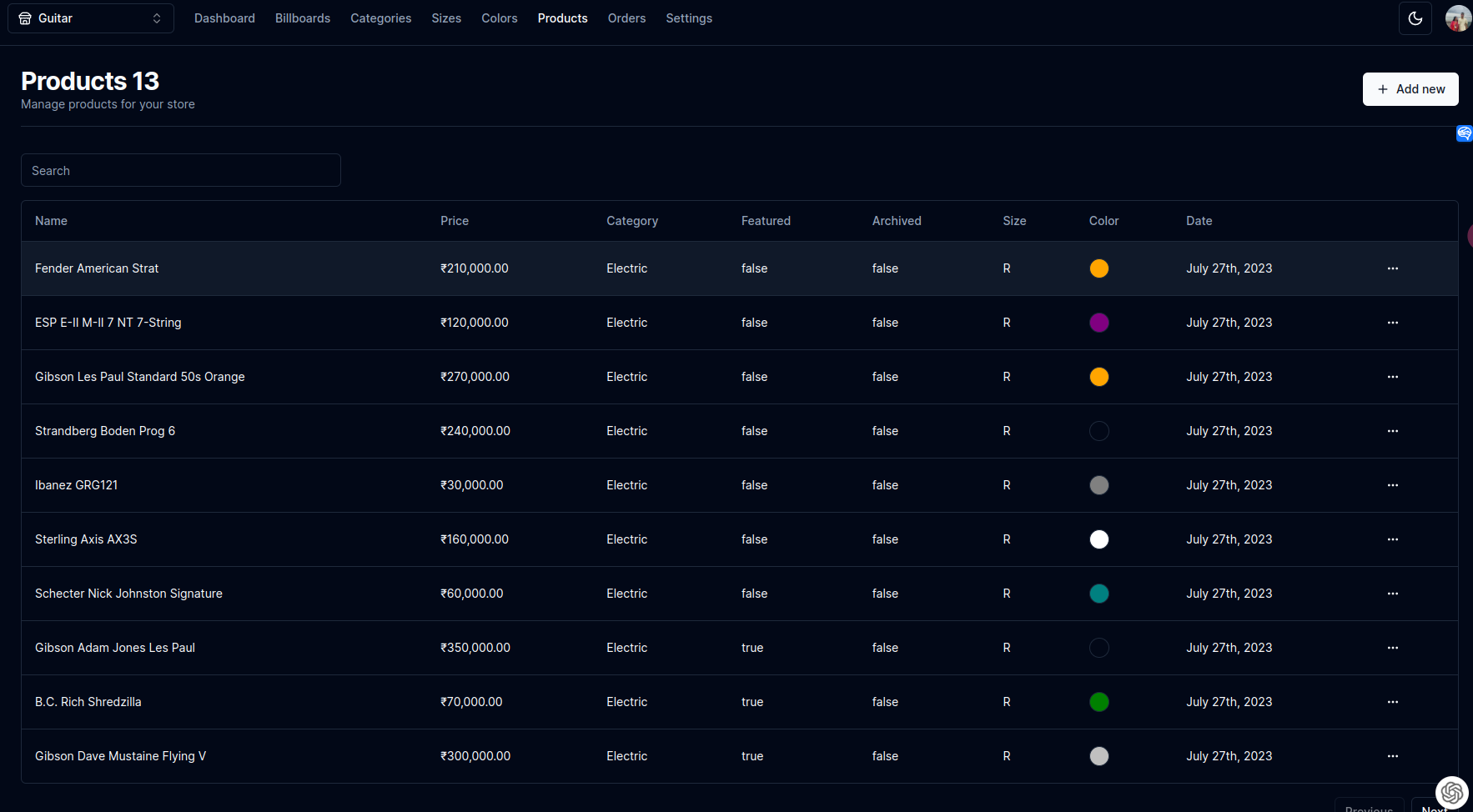
Task: Click the Category column header
Action: [632, 221]
